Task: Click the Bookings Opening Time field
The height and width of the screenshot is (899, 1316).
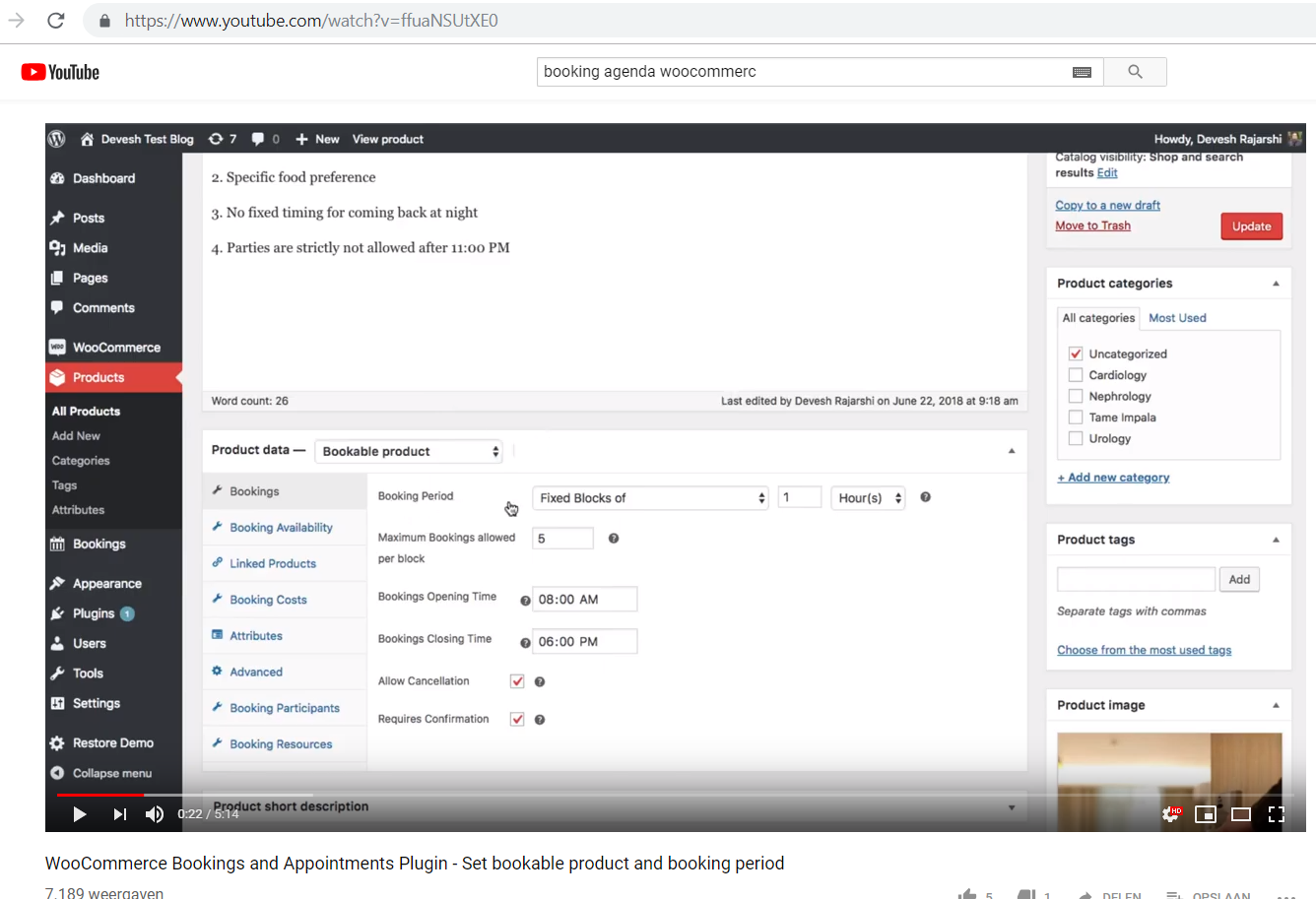Action: point(585,600)
